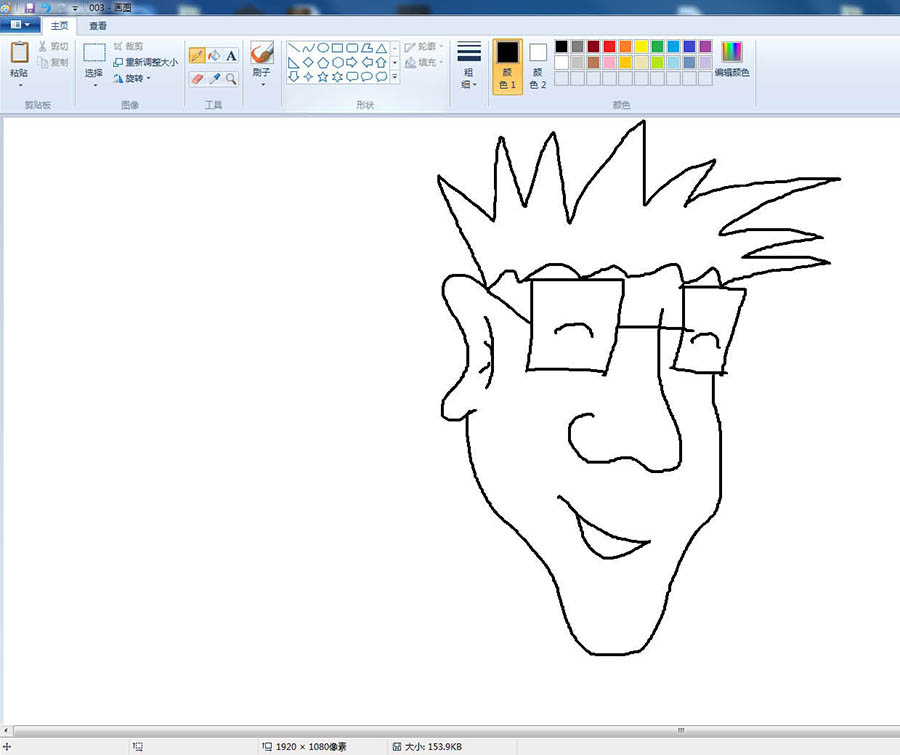The image size is (900, 755).
Task: Choose the Diamond shape
Action: pyautogui.click(x=308, y=62)
